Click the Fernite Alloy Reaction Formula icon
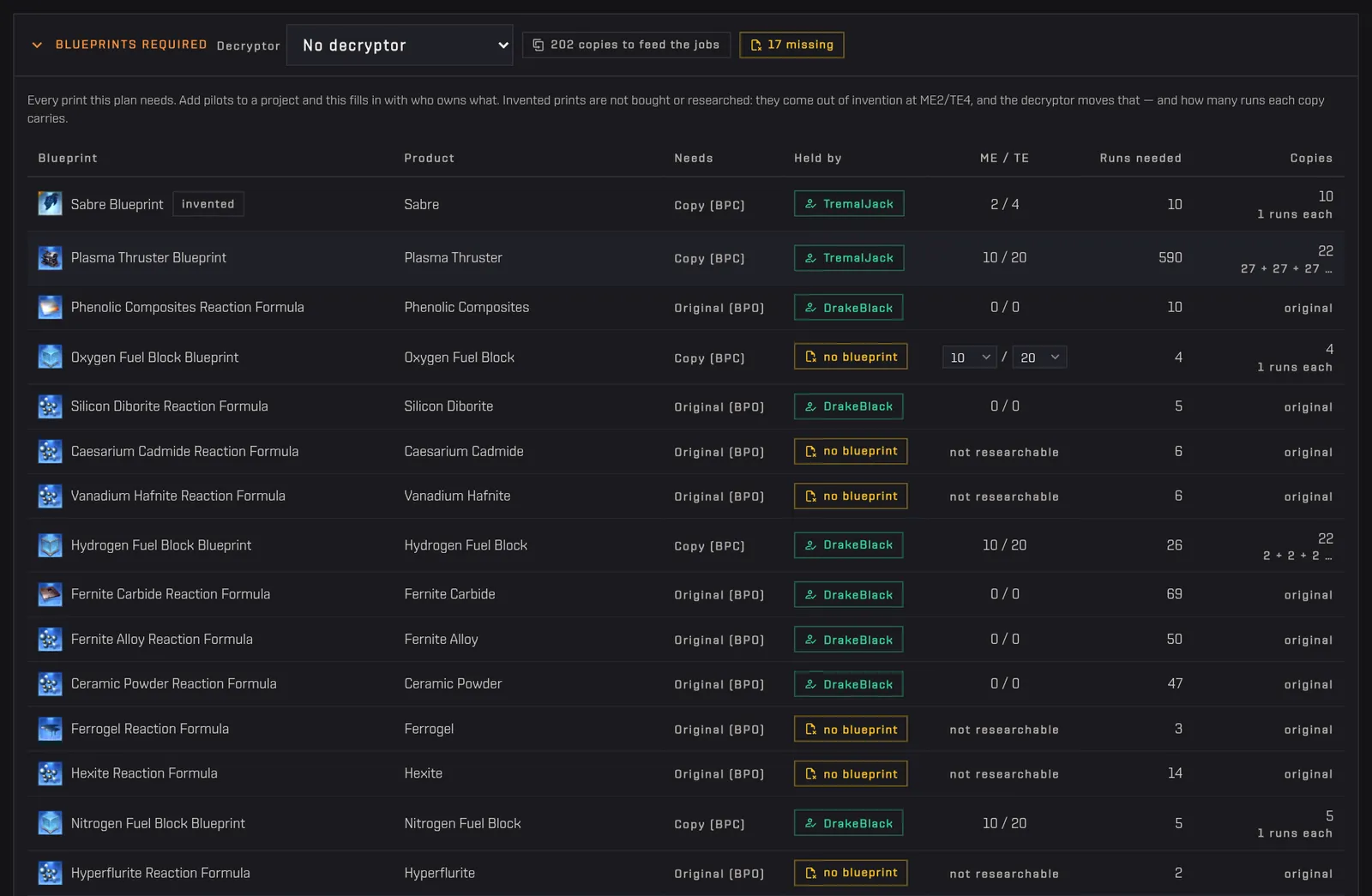This screenshot has width=1372, height=896. [x=50, y=639]
